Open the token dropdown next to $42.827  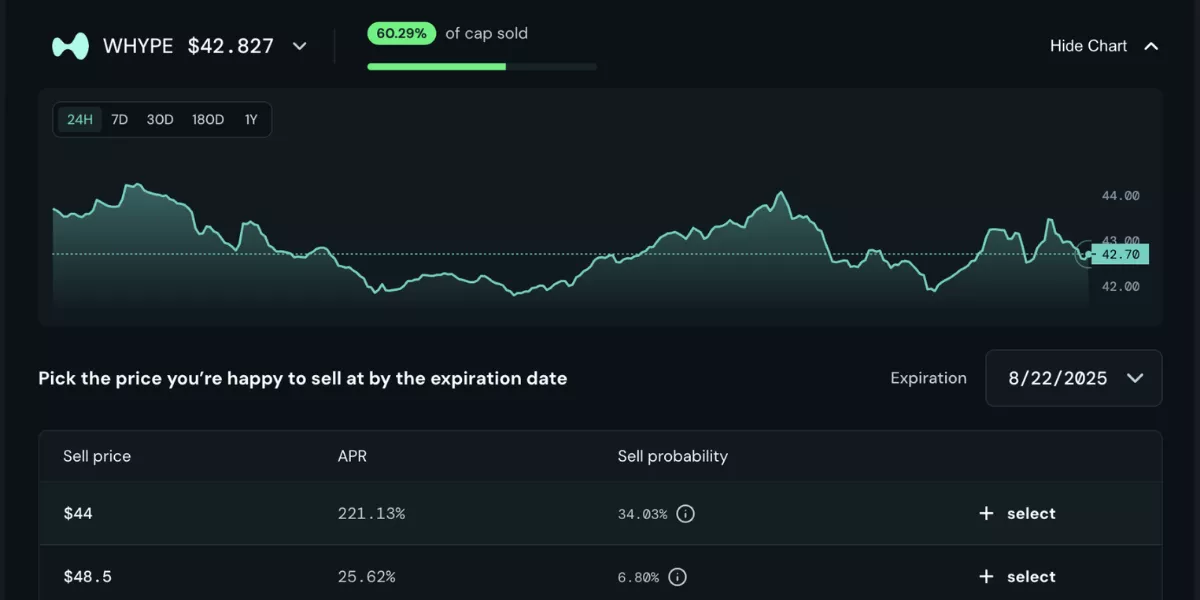[x=299, y=46]
